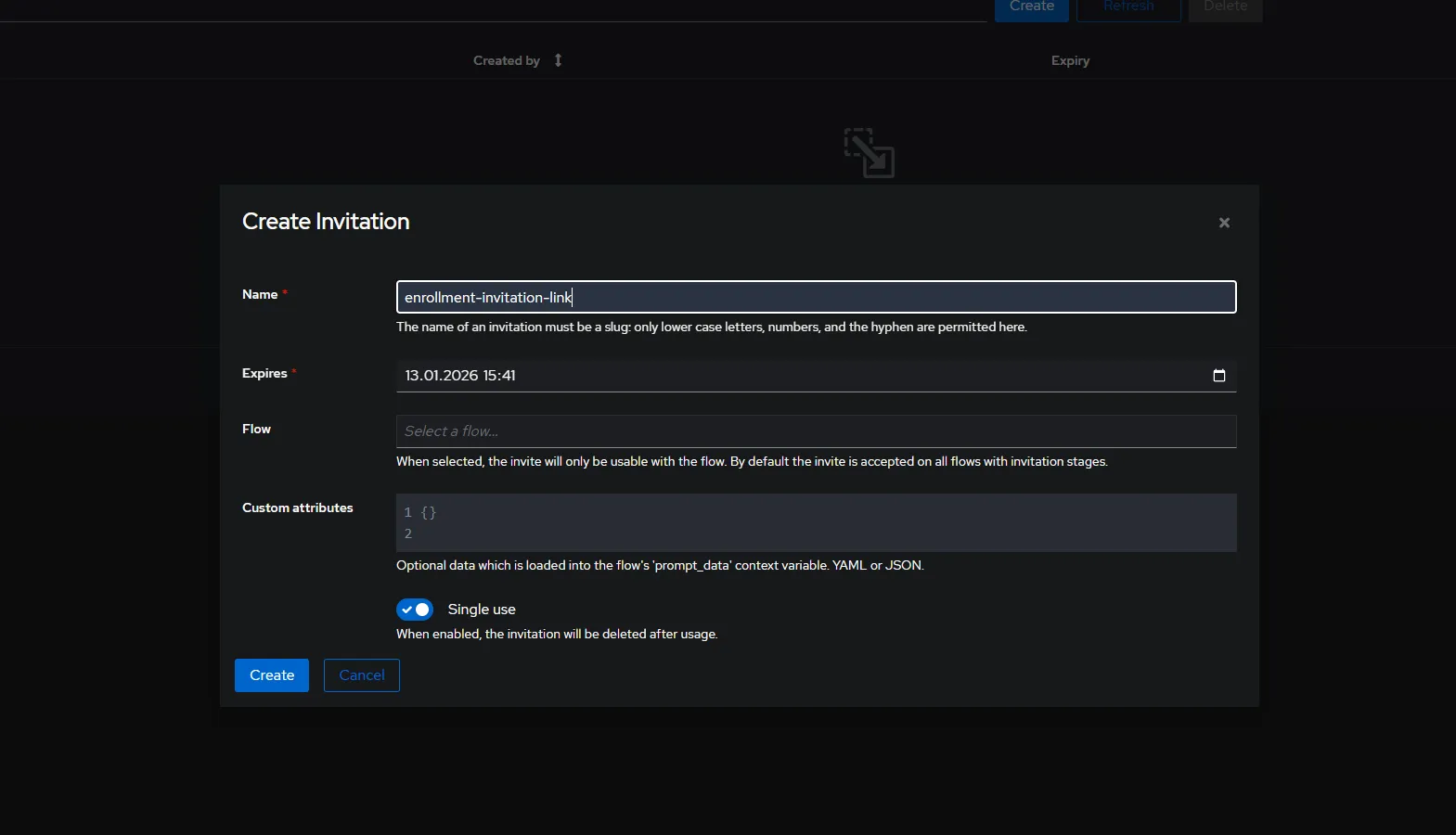Click the Created by column header

pyautogui.click(x=506, y=60)
